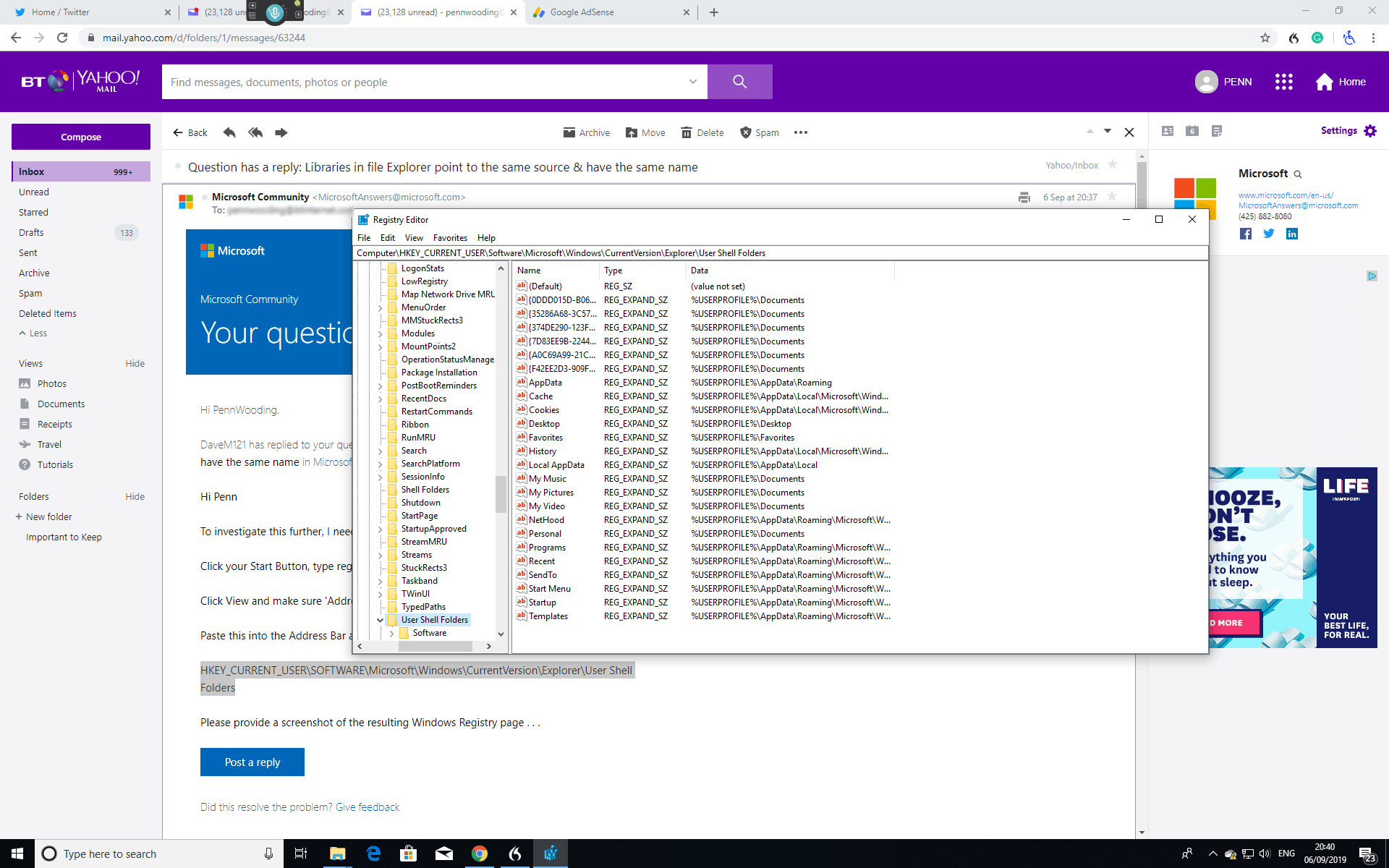This screenshot has width=1389, height=868.
Task: Launch Microsoft Edge from taskbar
Action: point(373,854)
